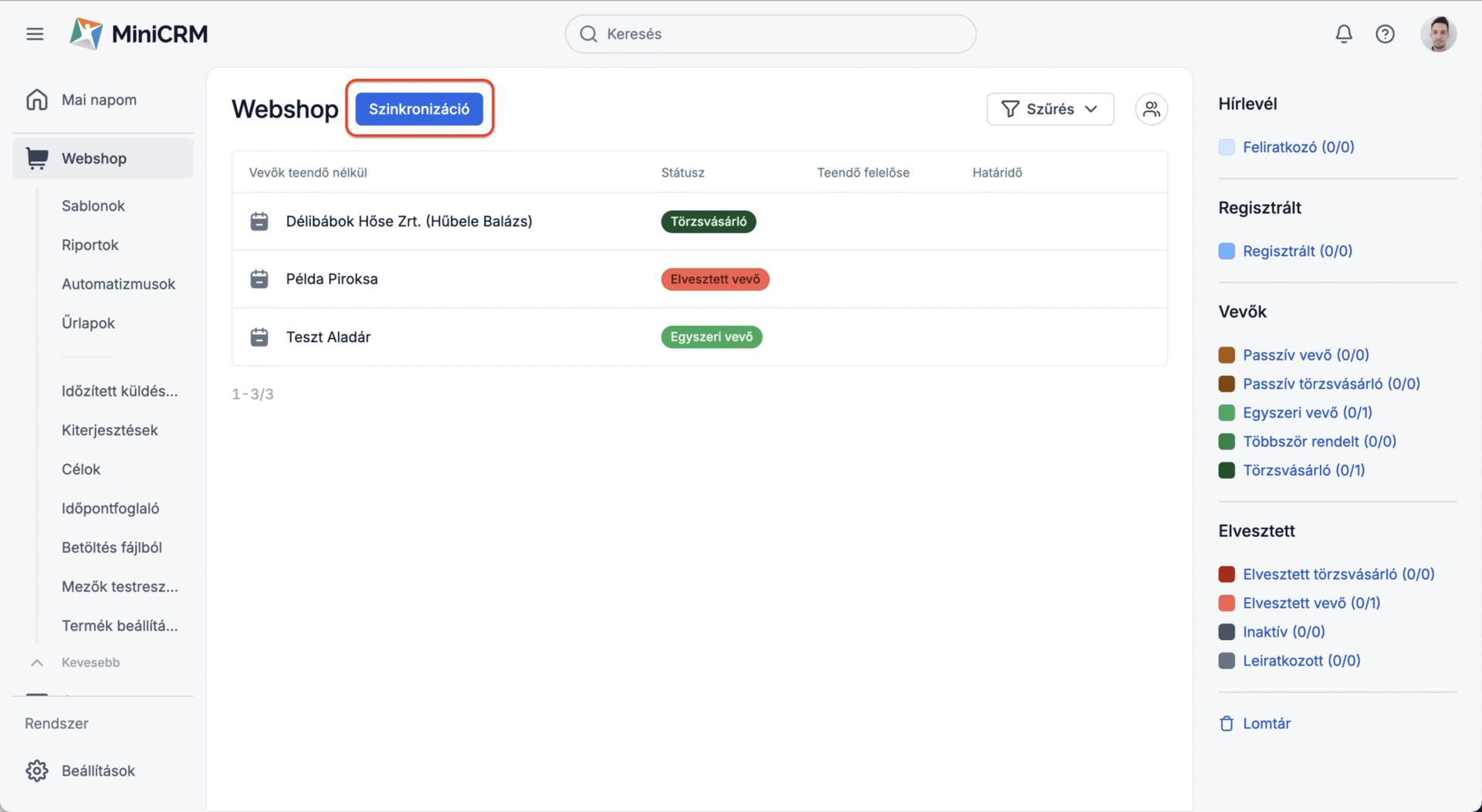The width and height of the screenshot is (1482, 812).
Task: Click the Elvesztett törzsvásárló dark red swatch
Action: (x=1227, y=574)
